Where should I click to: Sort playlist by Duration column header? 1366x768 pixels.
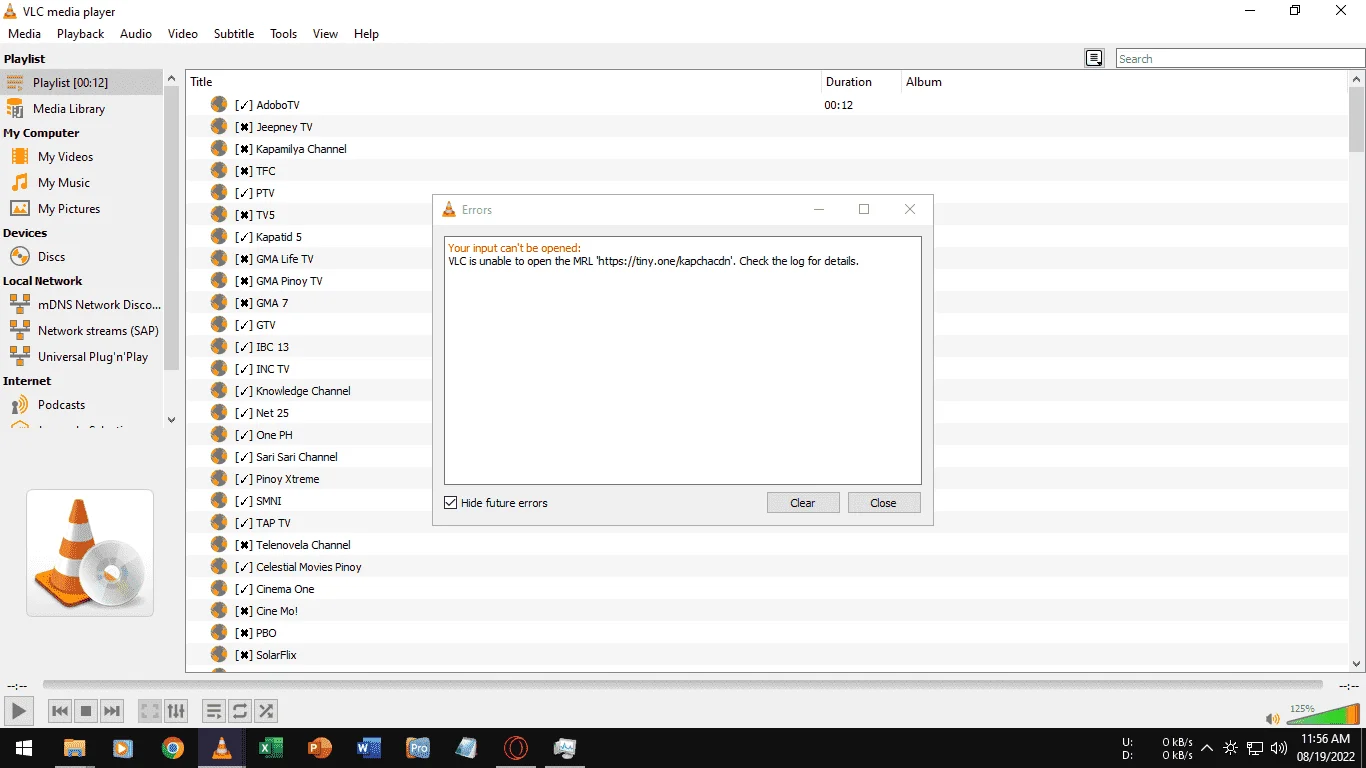point(861,82)
